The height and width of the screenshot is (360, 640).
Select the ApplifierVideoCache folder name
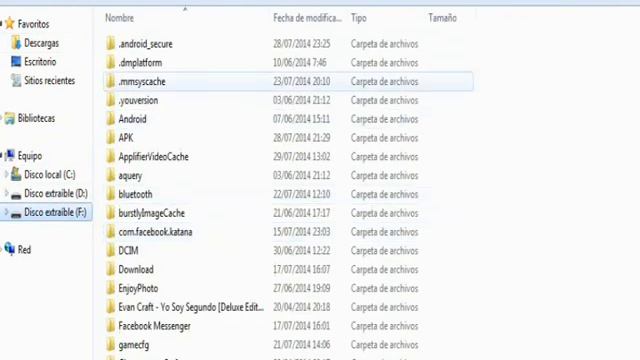153,157
